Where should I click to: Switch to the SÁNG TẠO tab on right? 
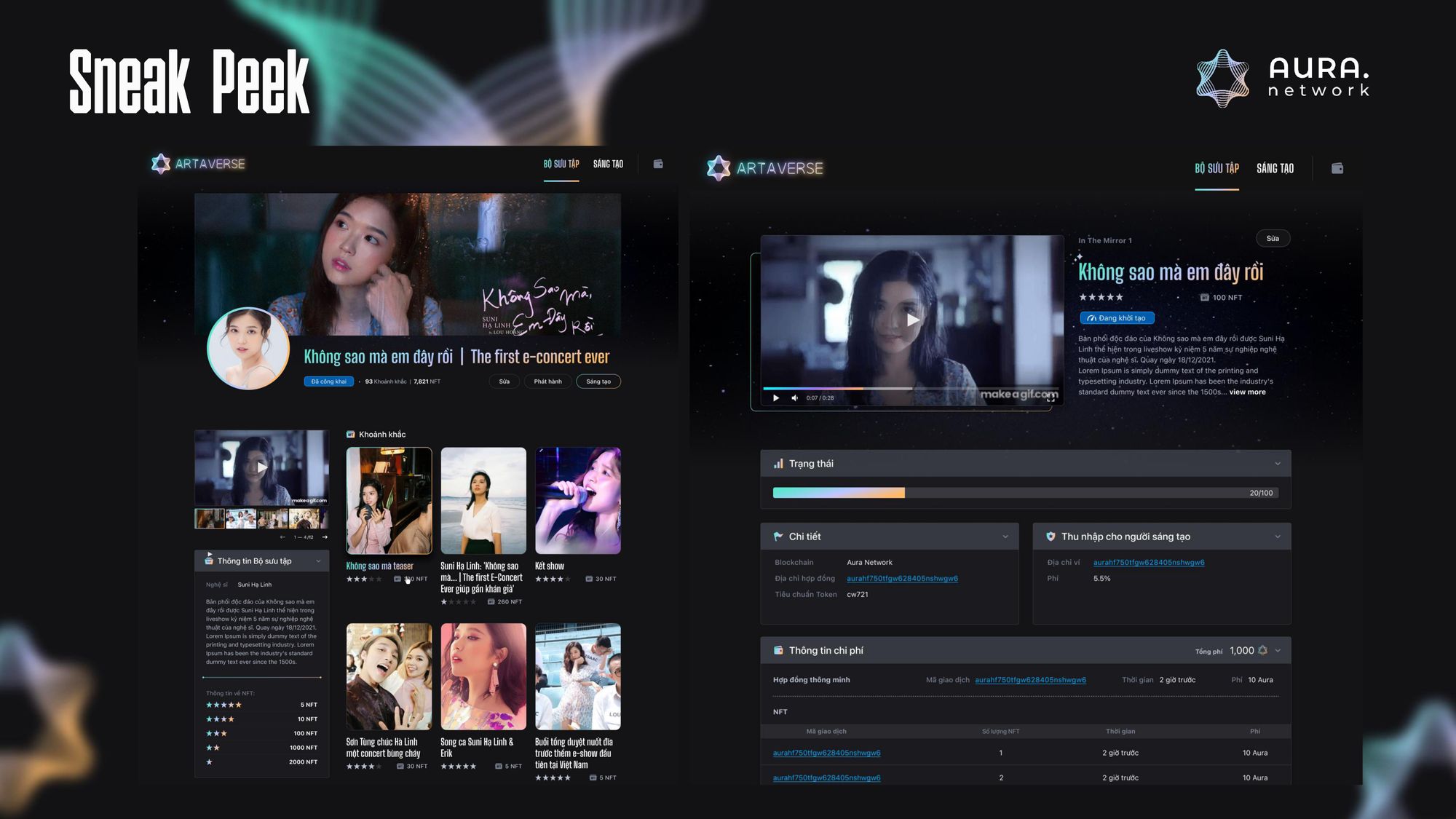tap(1275, 168)
